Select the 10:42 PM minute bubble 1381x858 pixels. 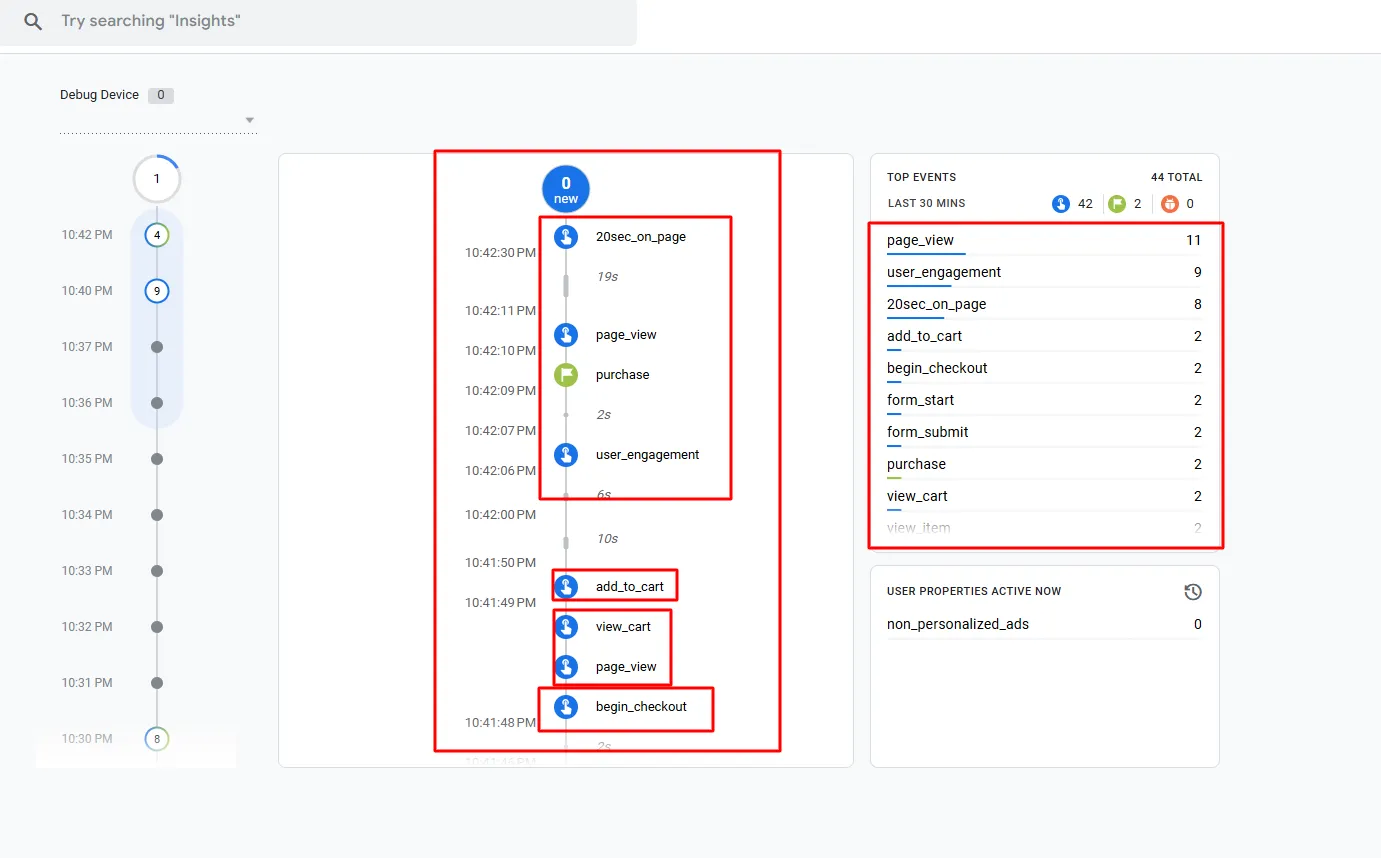[x=157, y=235]
